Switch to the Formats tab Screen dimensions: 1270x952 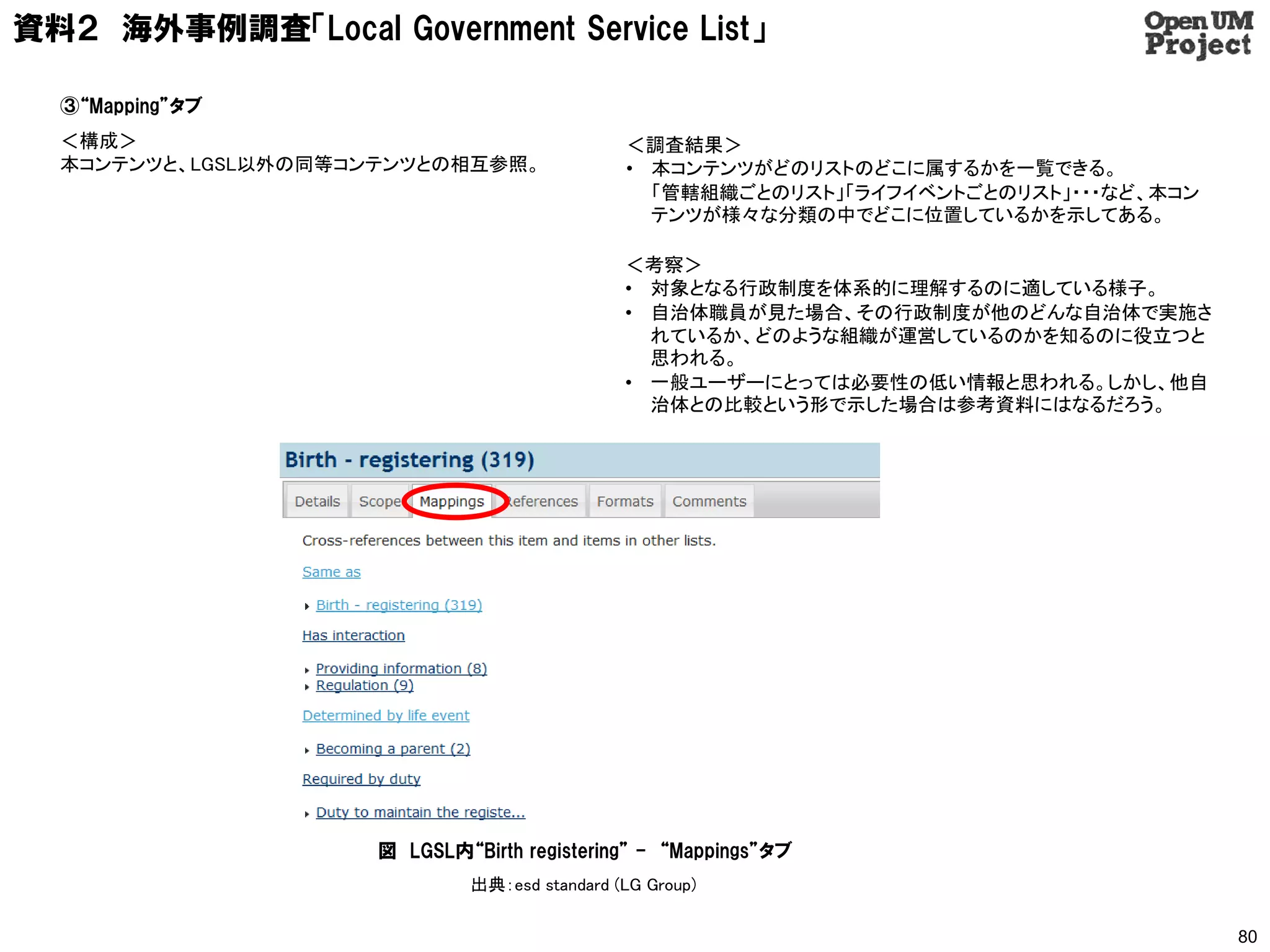click(x=625, y=501)
